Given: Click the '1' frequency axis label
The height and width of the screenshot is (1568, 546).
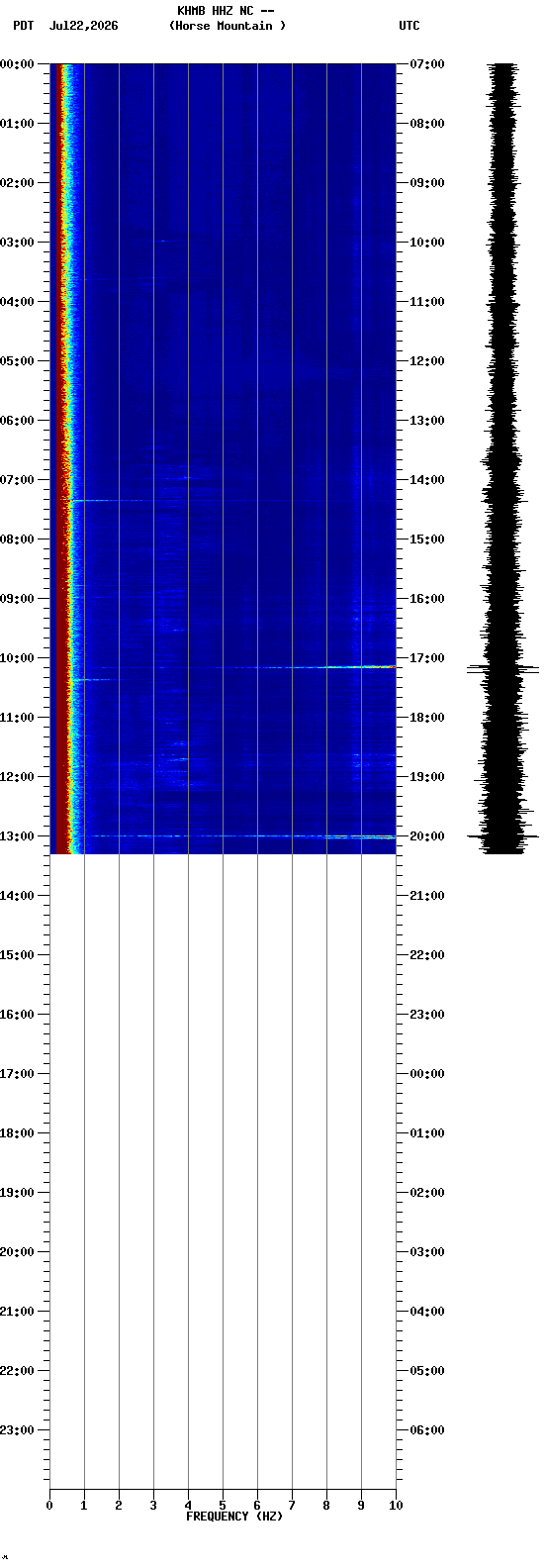Looking at the screenshot, I should coord(84,1506).
